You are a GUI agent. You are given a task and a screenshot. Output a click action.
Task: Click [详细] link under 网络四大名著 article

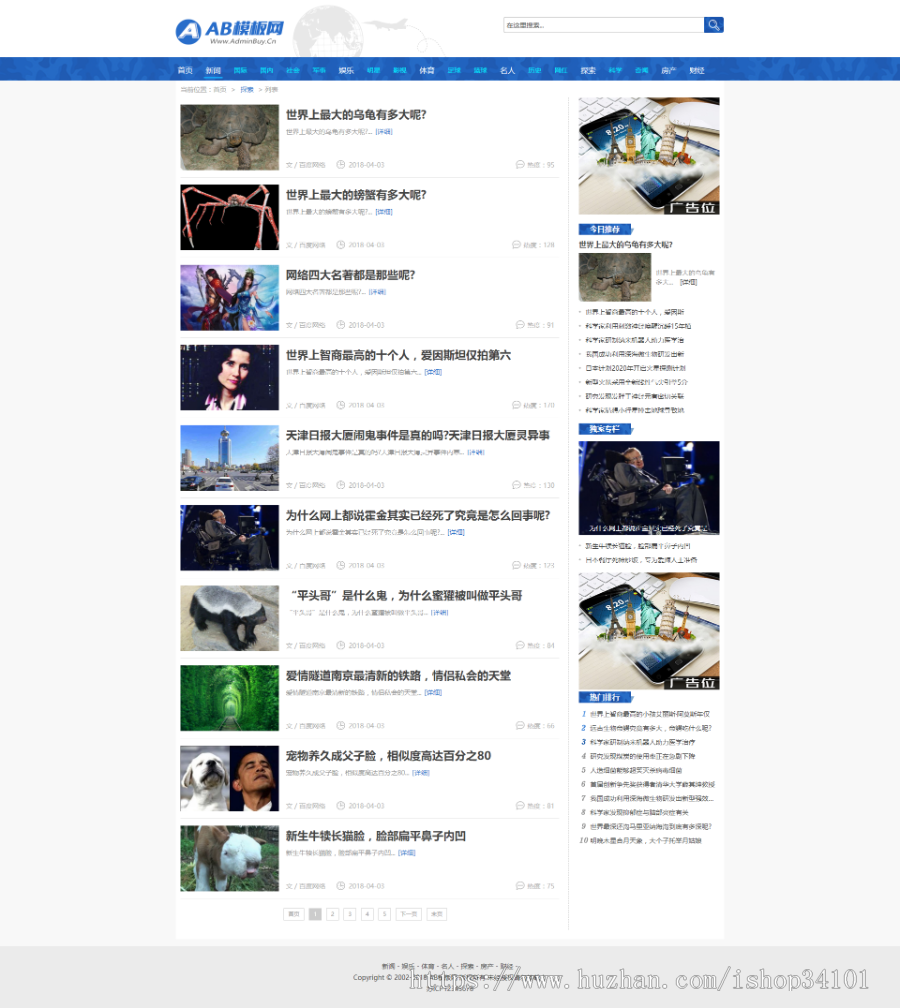point(377,292)
